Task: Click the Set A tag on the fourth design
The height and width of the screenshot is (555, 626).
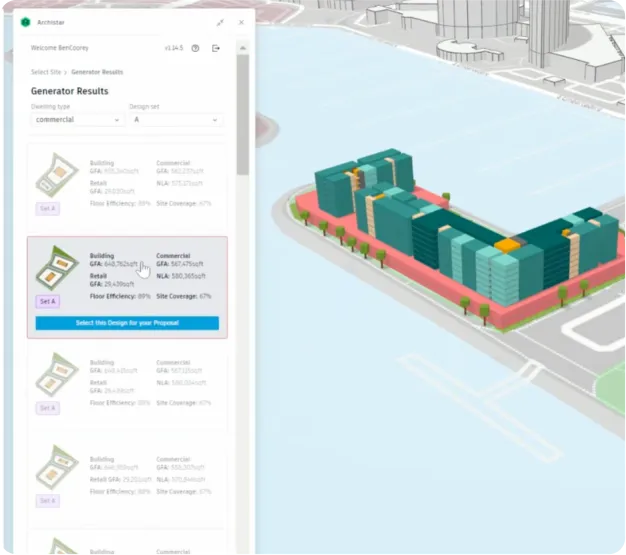Action: [x=48, y=501]
